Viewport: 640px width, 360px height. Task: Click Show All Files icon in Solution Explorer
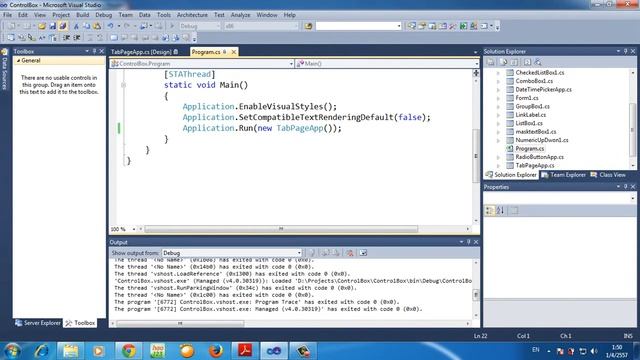(x=504, y=62)
